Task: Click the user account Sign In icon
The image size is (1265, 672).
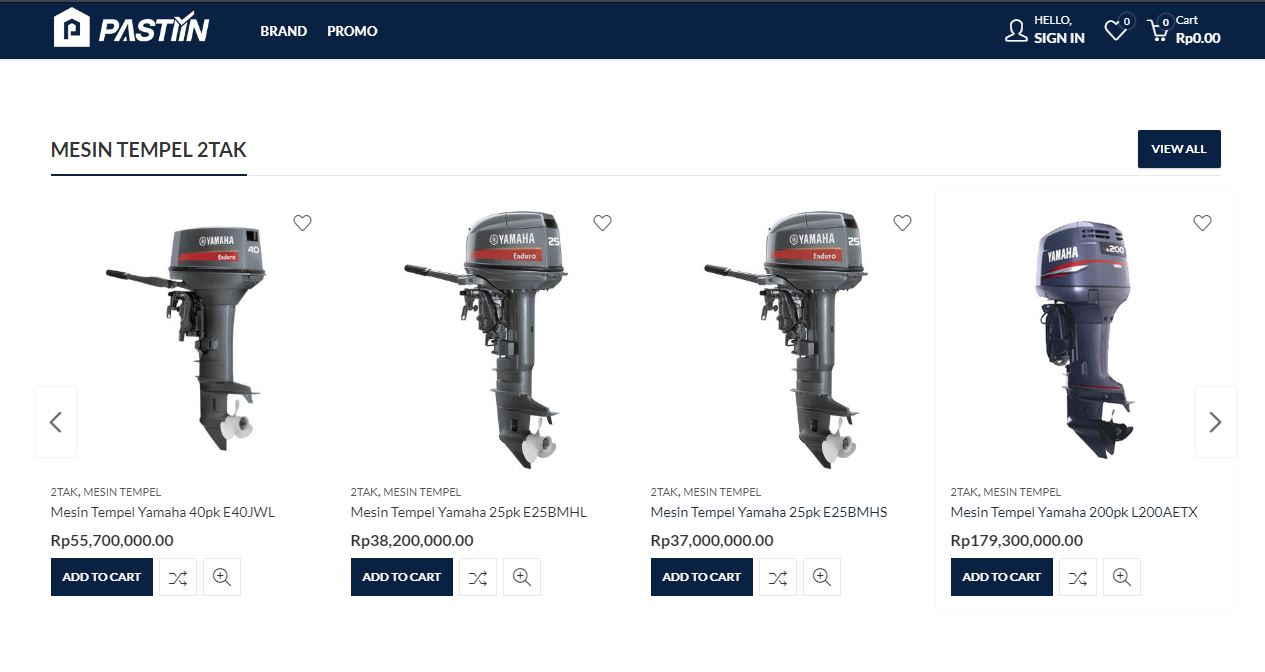Action: pyautogui.click(x=1016, y=31)
